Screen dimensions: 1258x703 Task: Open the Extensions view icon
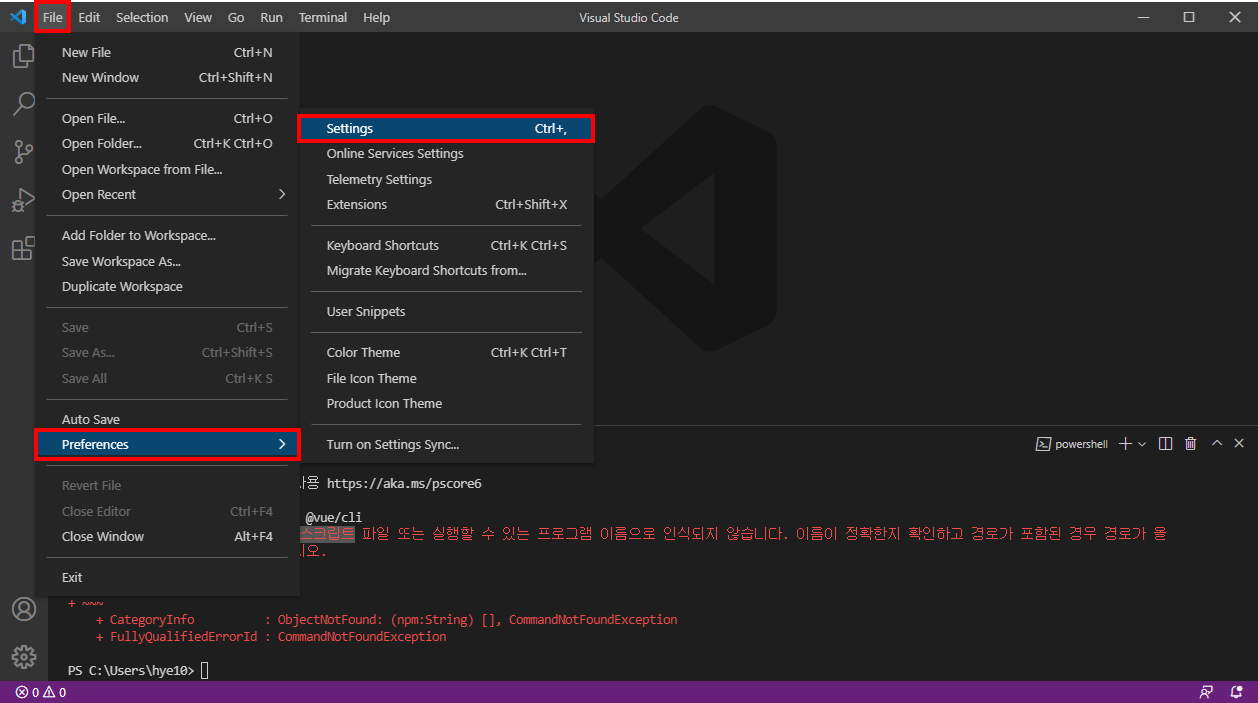(23, 248)
